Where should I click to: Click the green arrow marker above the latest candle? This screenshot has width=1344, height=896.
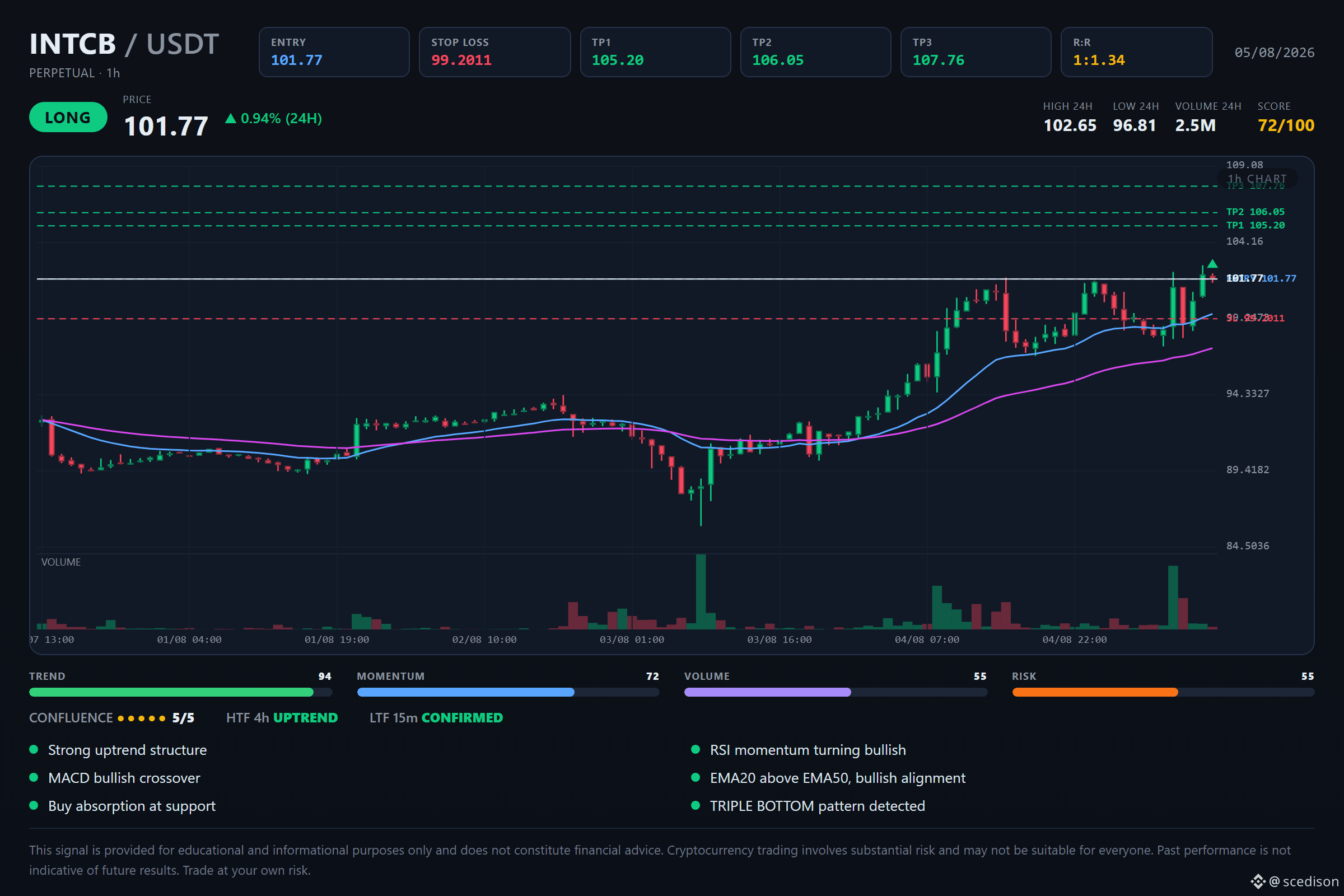pyautogui.click(x=1212, y=263)
